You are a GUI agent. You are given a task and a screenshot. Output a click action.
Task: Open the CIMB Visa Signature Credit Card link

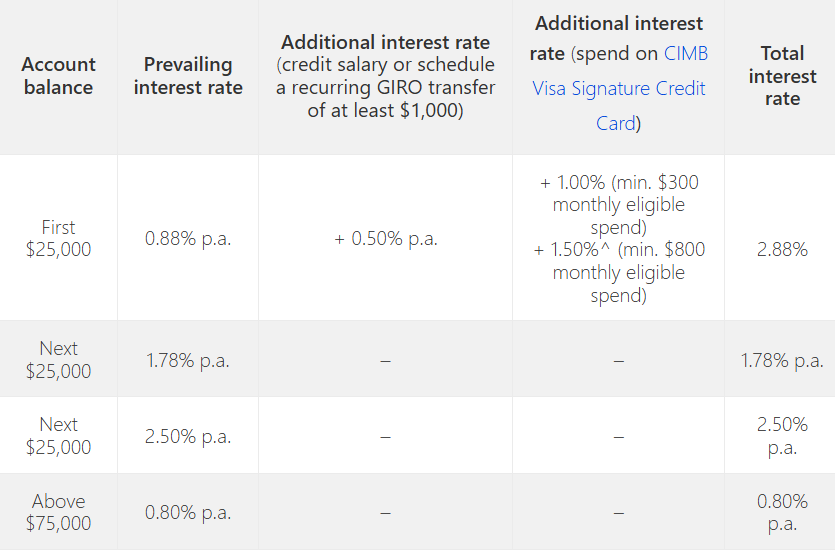tap(619, 89)
